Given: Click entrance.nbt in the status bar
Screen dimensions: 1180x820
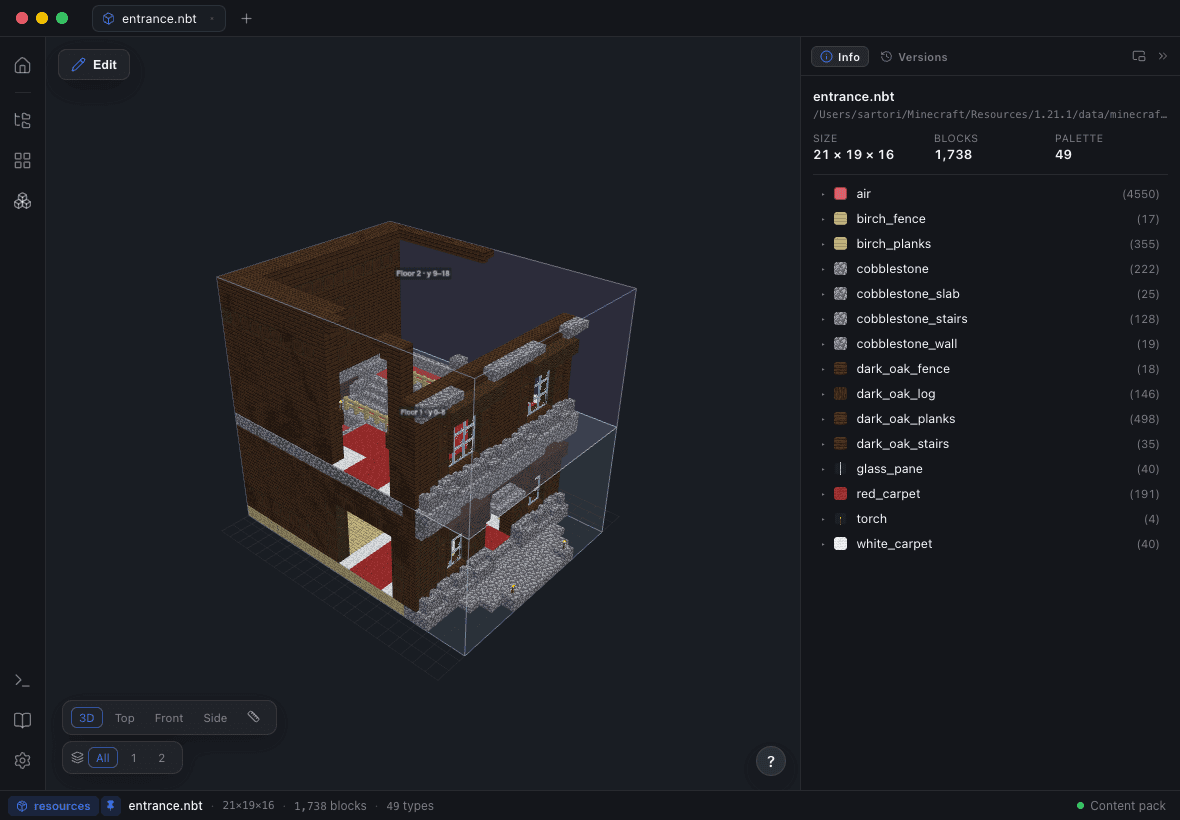Looking at the screenshot, I should click(166, 806).
